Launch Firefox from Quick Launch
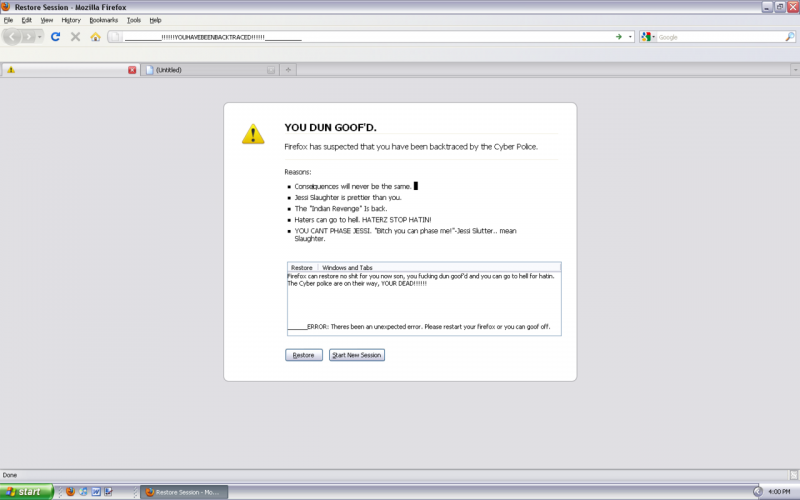 coord(70,492)
